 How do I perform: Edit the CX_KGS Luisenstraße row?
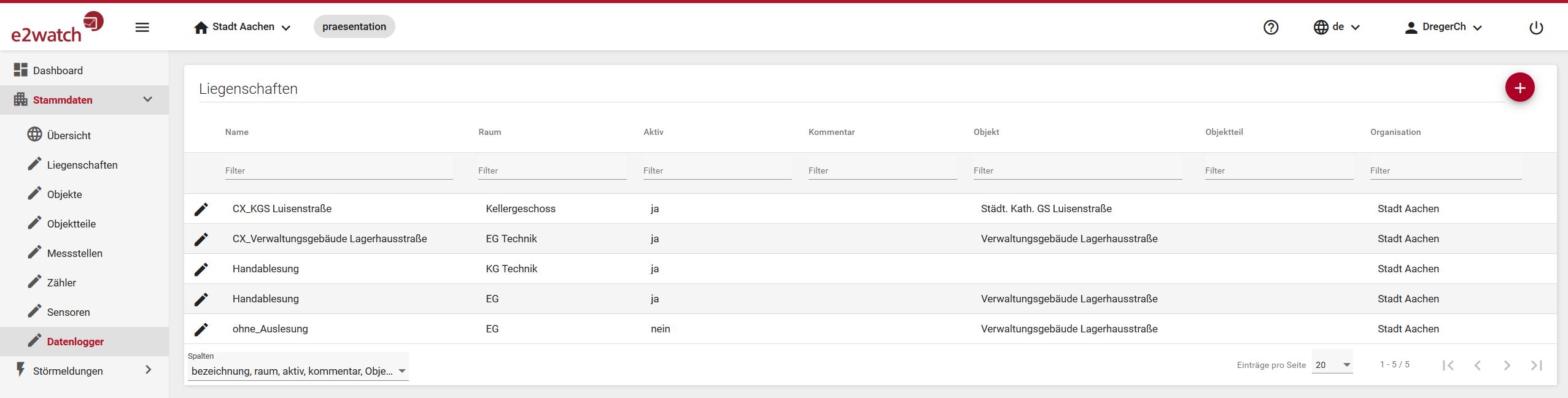[201, 209]
